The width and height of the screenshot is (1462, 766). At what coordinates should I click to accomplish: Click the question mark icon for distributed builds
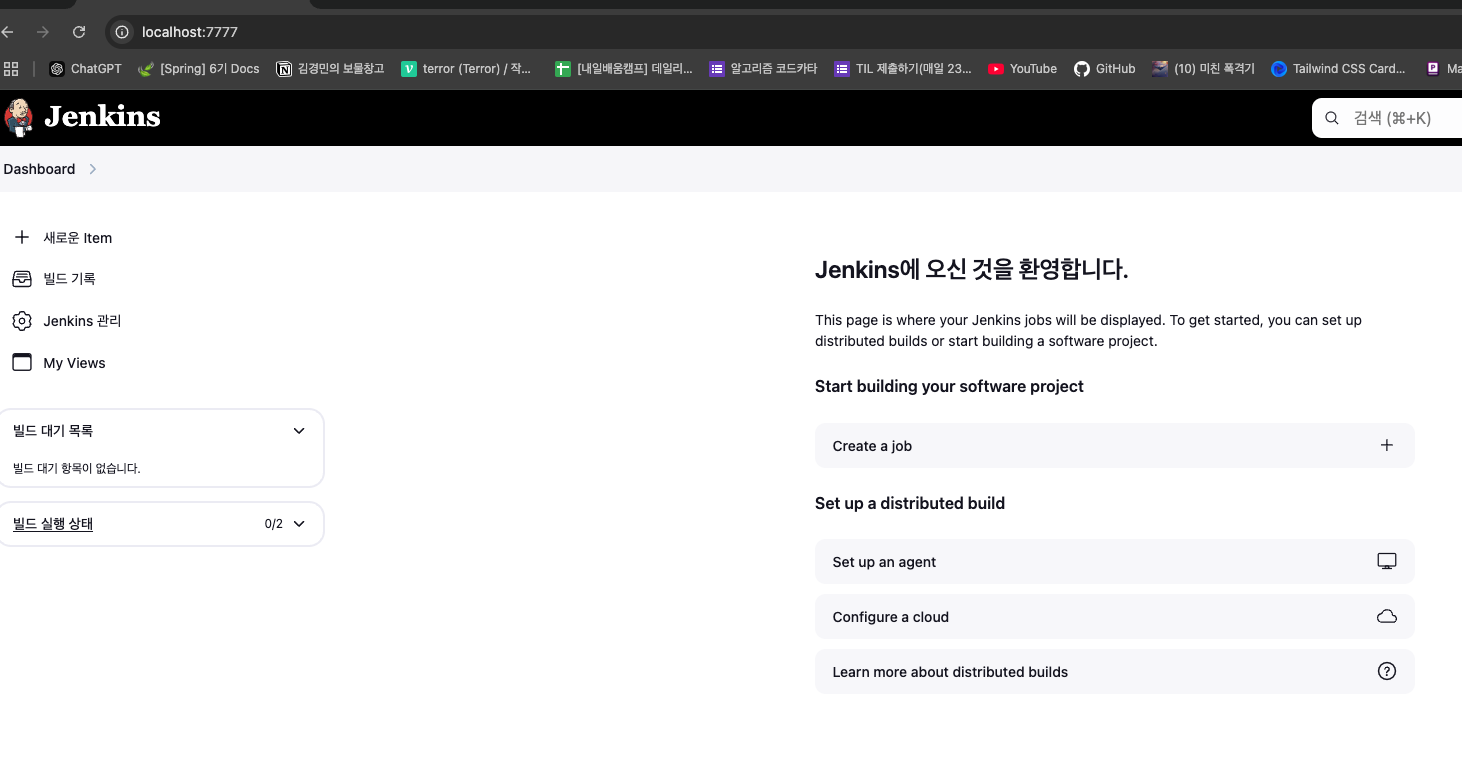(1387, 671)
